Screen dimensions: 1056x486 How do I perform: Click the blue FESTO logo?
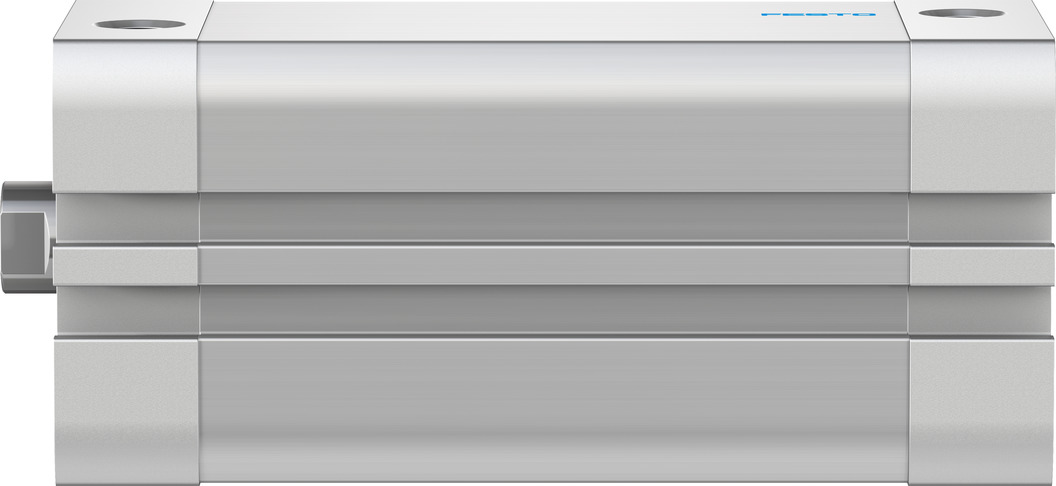818,14
